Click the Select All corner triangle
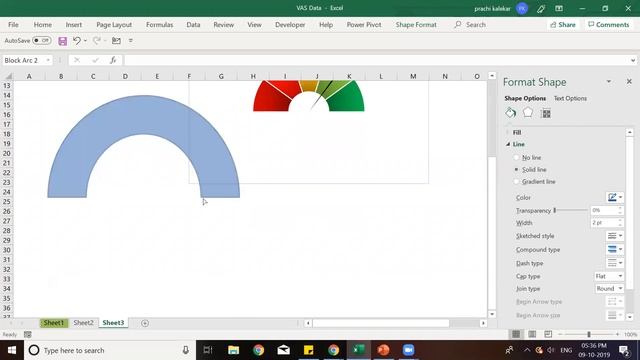 [8, 76]
